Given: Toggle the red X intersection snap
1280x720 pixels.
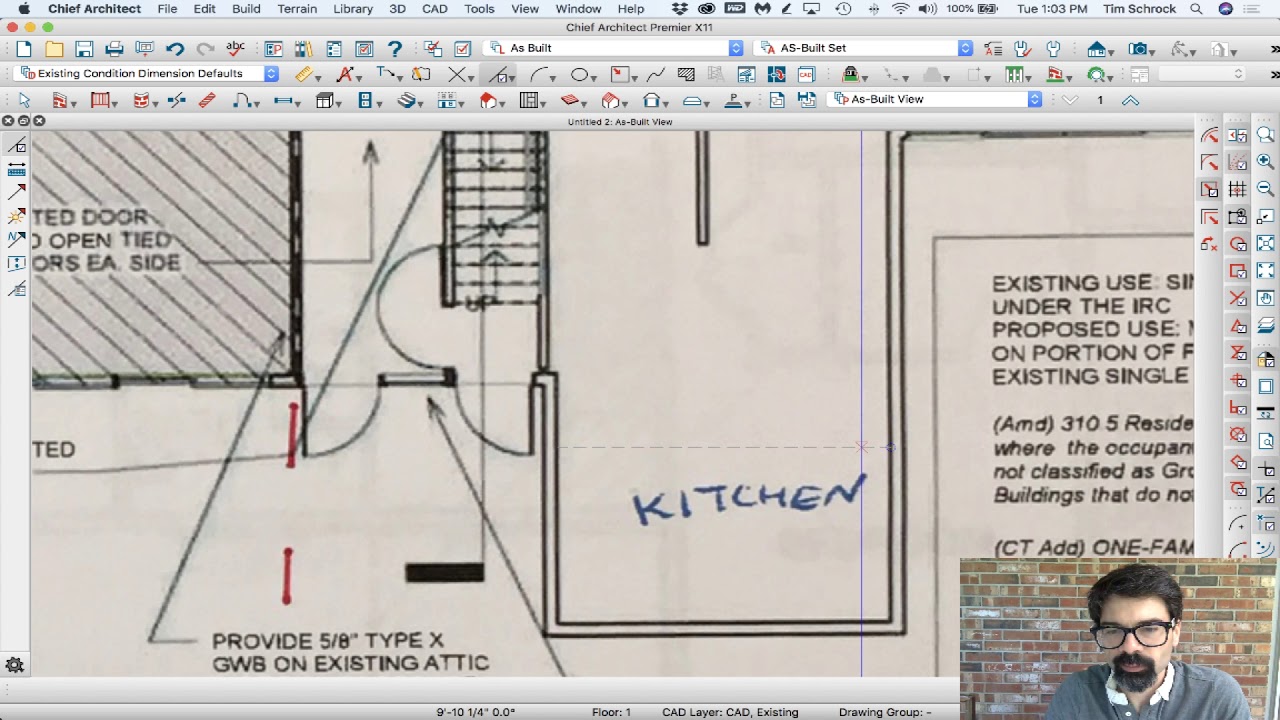Looking at the screenshot, I should tap(1238, 298).
